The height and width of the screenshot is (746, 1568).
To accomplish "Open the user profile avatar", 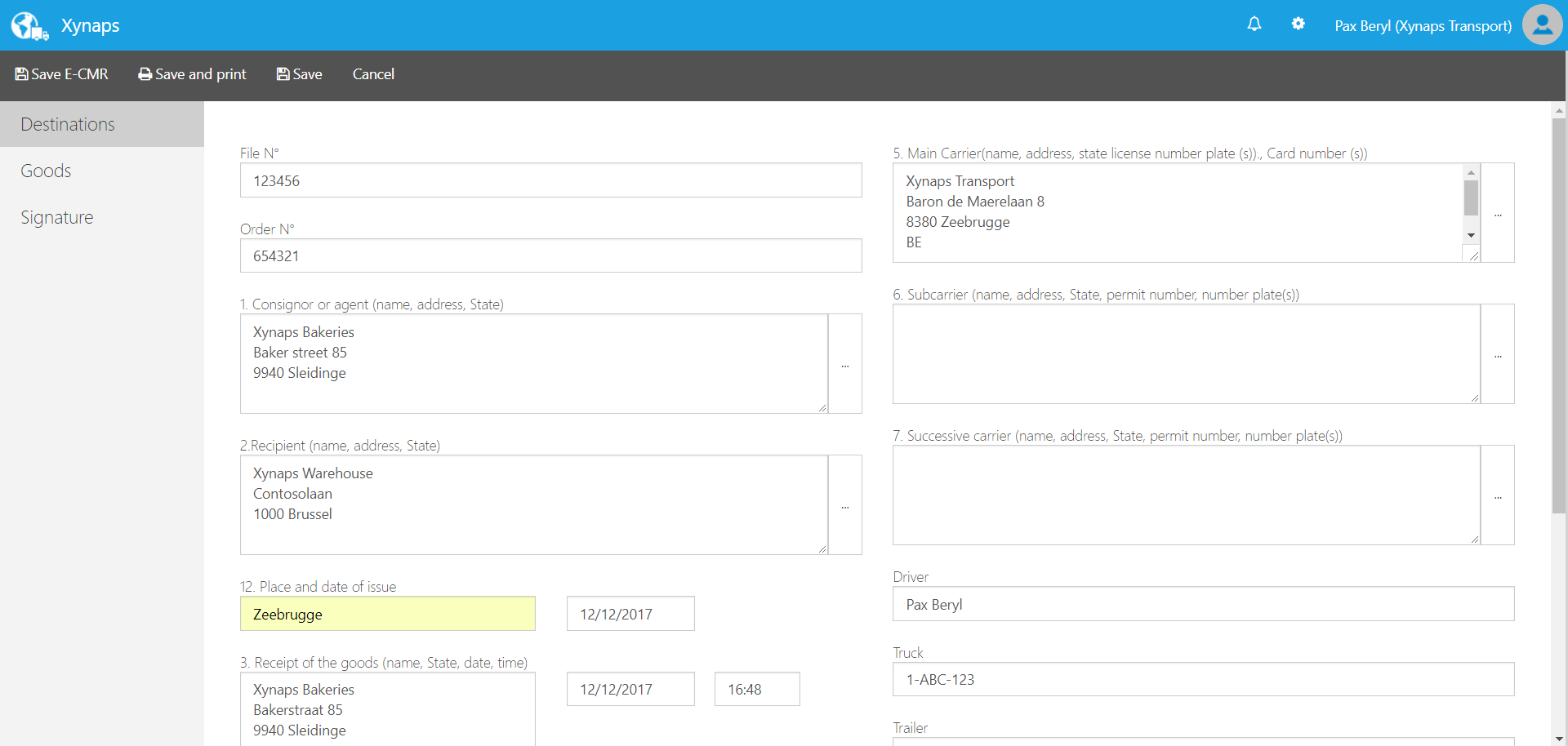I will (1542, 24).
